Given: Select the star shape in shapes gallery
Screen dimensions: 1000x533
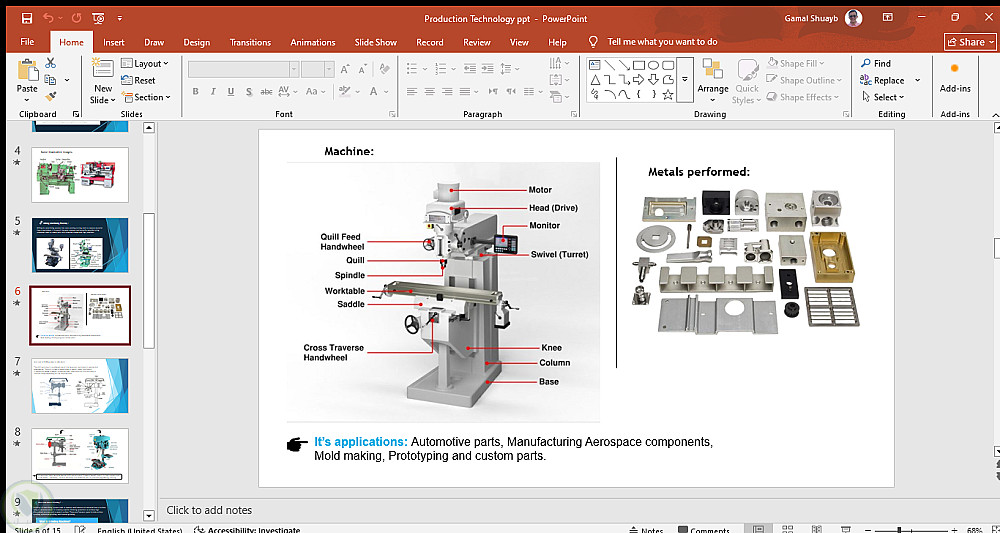Looking at the screenshot, I should [x=668, y=95].
